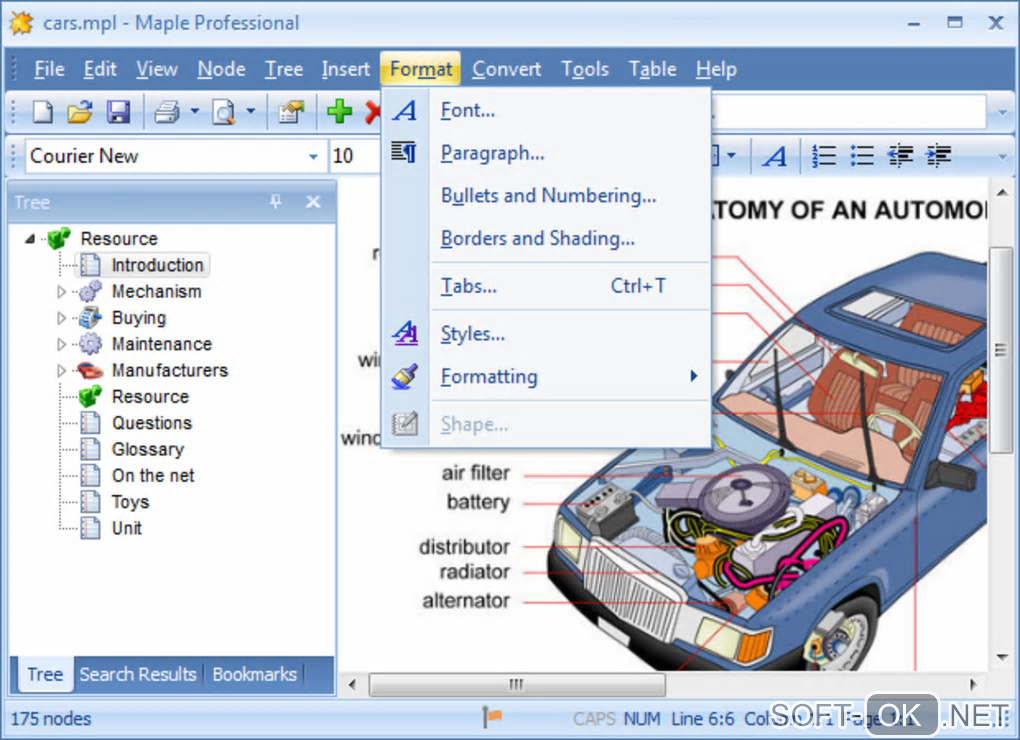Select the Tree bottom tab
Viewport: 1020px width, 740px height.
point(44,674)
